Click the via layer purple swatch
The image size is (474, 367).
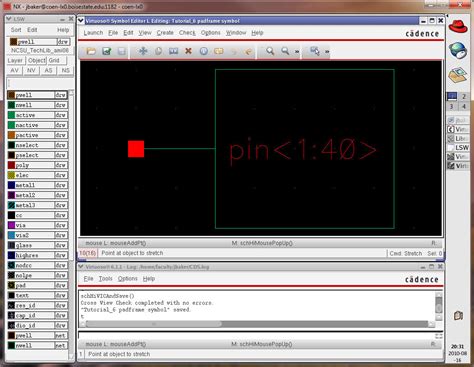11,225
